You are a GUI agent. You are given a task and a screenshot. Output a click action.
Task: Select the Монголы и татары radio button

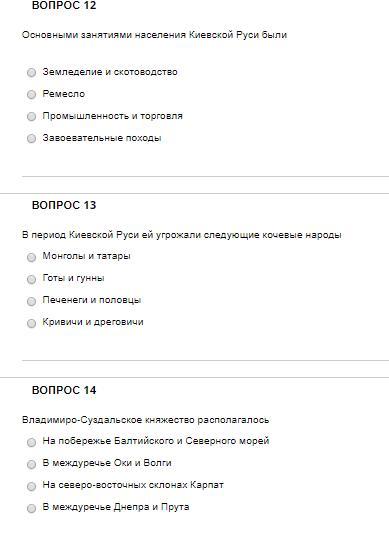point(31,257)
